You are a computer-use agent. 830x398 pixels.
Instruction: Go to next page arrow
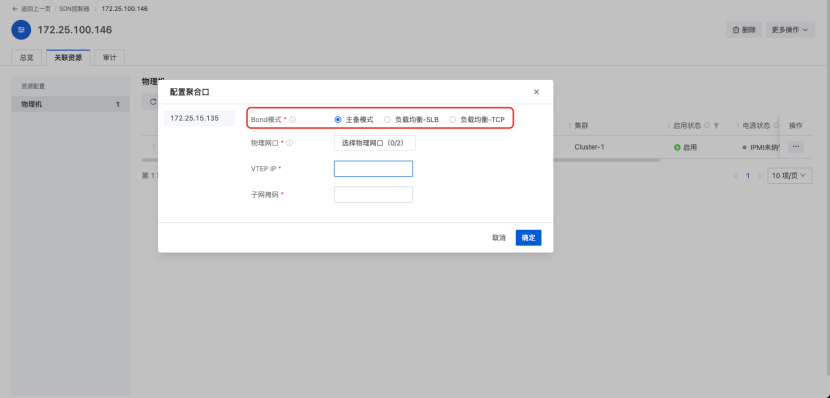[x=760, y=176]
